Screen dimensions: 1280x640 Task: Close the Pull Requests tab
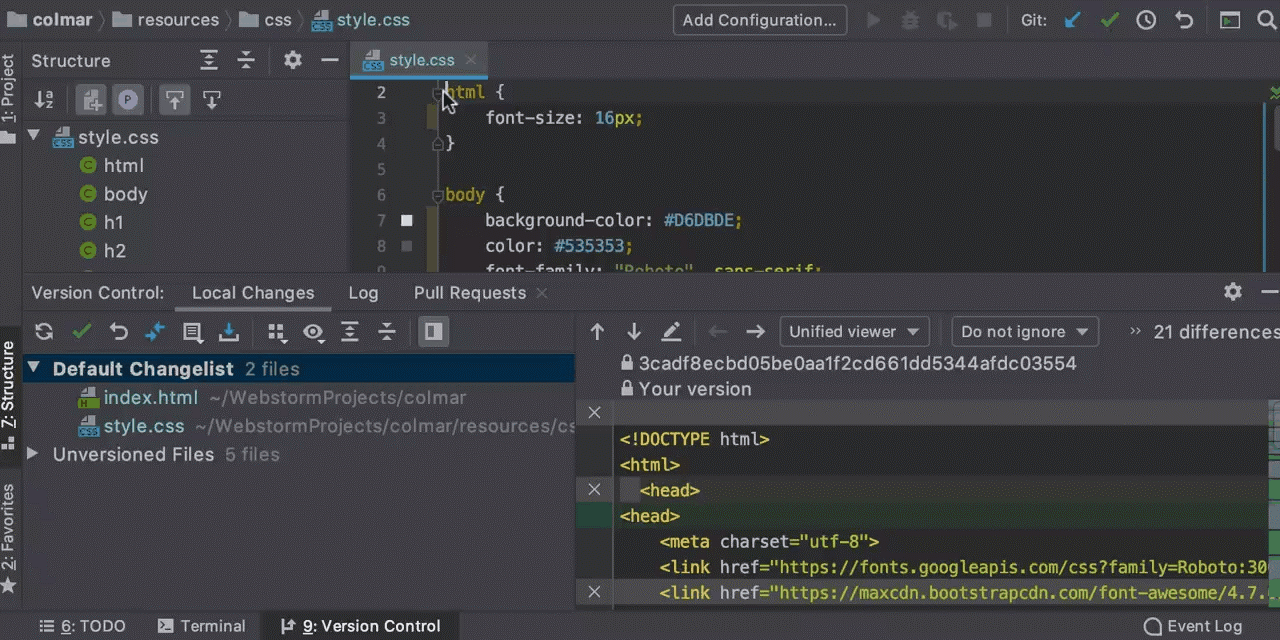[542, 293]
